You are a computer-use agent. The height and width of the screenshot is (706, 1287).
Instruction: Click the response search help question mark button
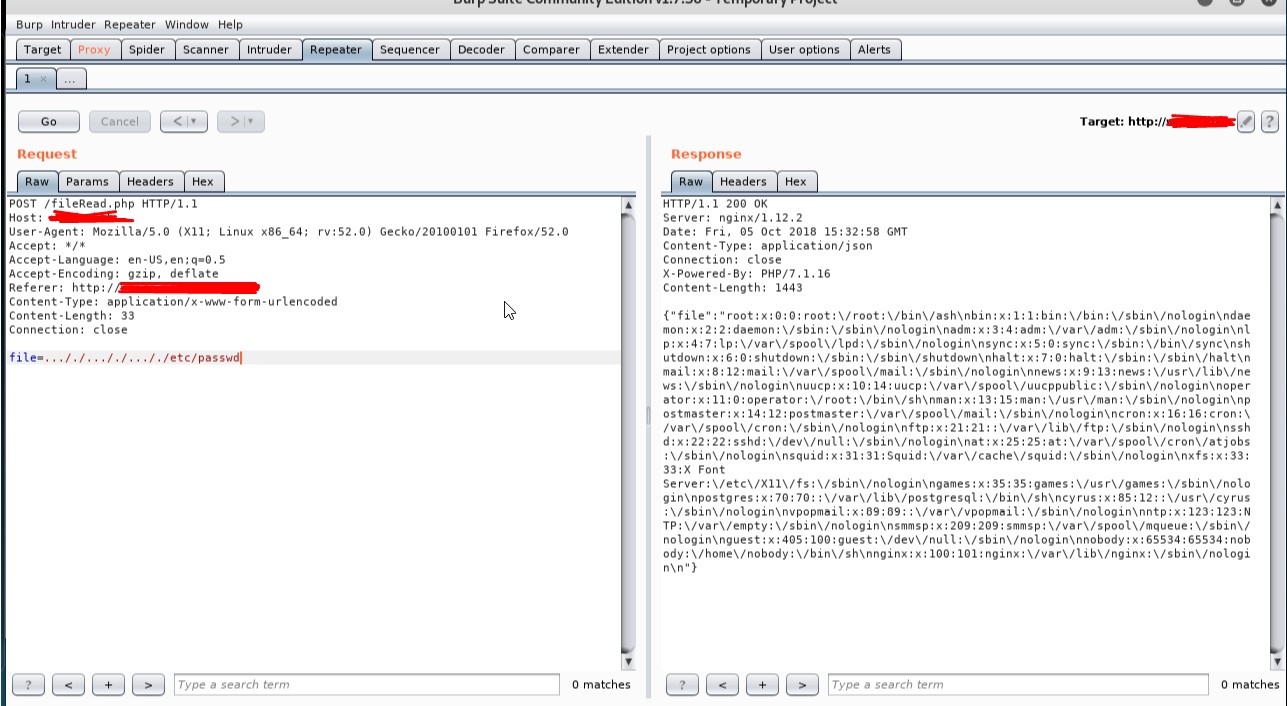pos(682,685)
